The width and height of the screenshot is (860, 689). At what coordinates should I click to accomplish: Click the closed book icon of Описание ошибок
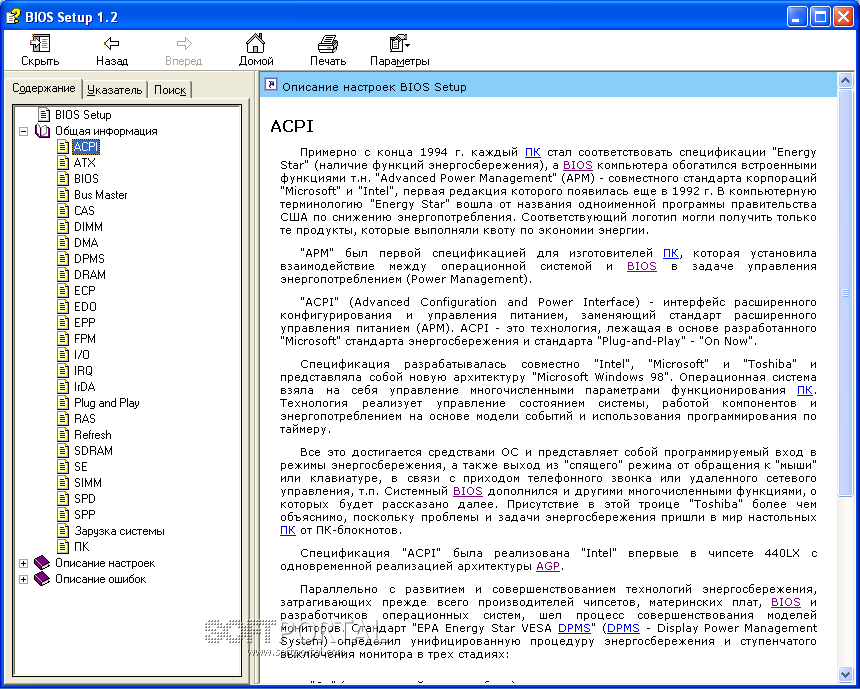point(42,579)
